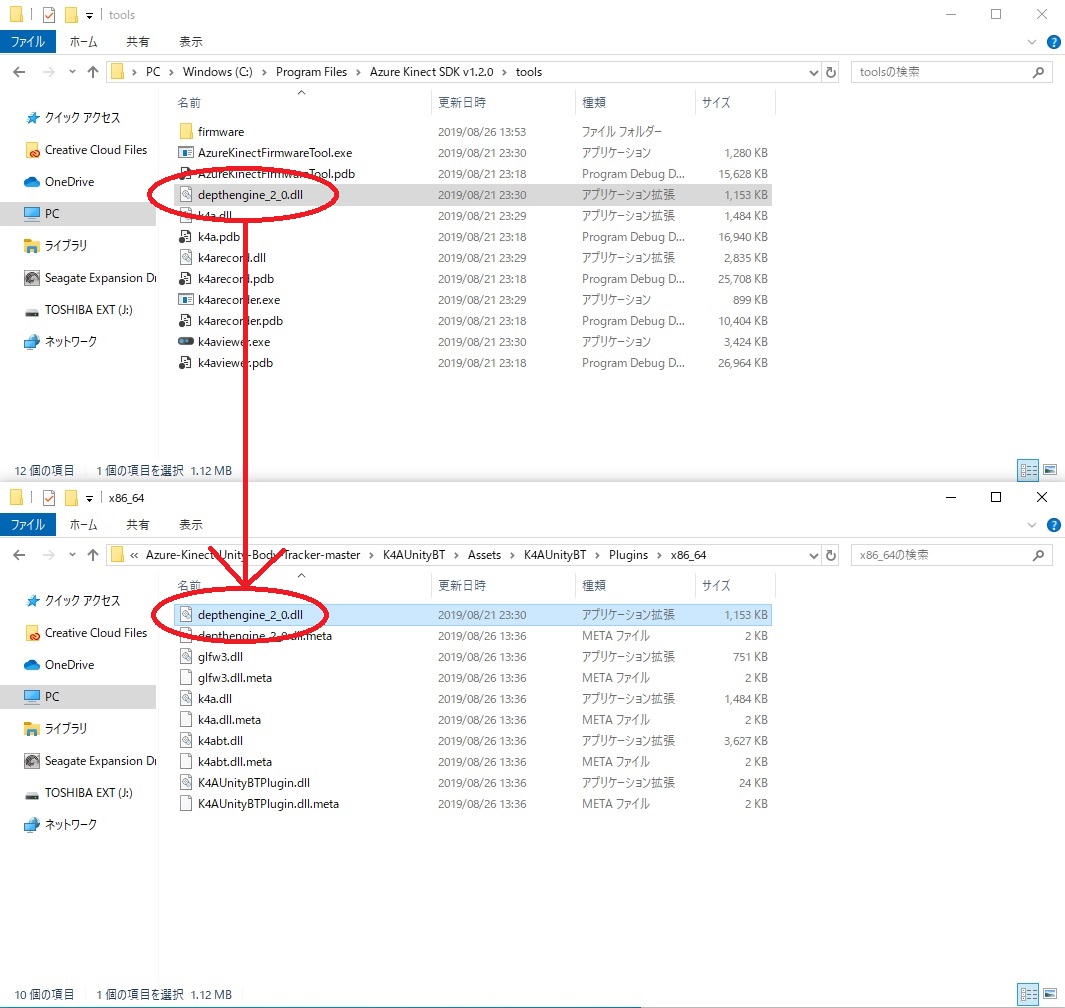Open OneDrive in tools window sidebar
The height and width of the screenshot is (1008, 1065).
click(x=69, y=182)
